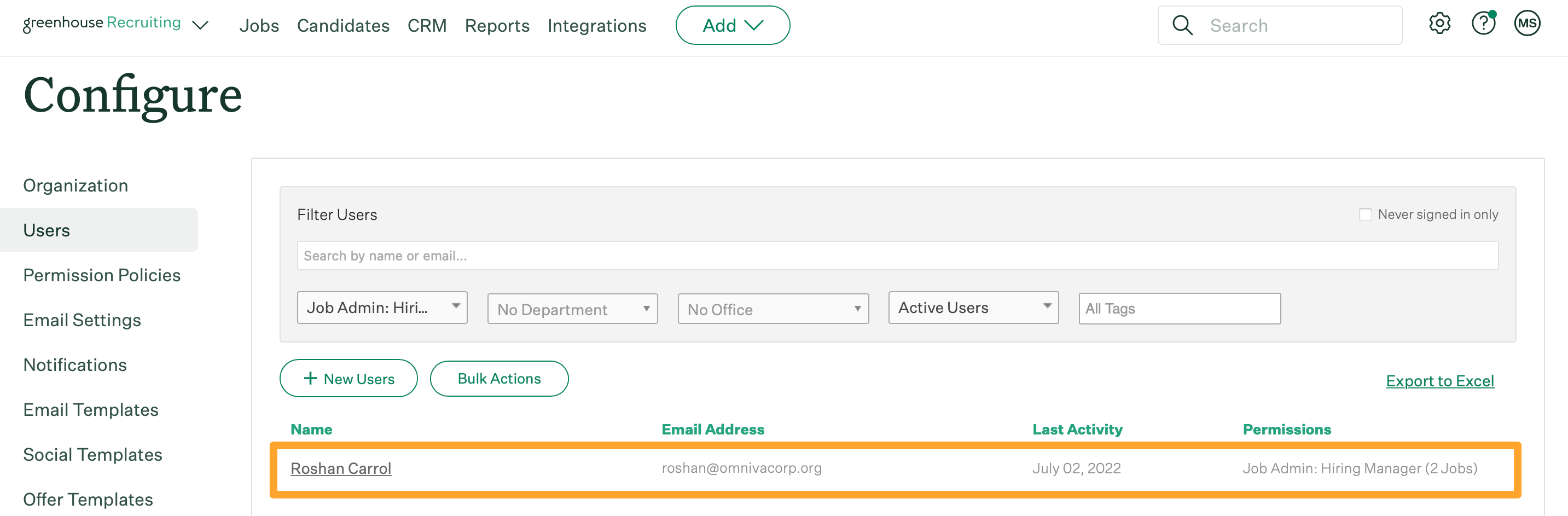This screenshot has width=1568, height=516.
Task: Open Roshan Carrol's user profile
Action: click(x=341, y=468)
